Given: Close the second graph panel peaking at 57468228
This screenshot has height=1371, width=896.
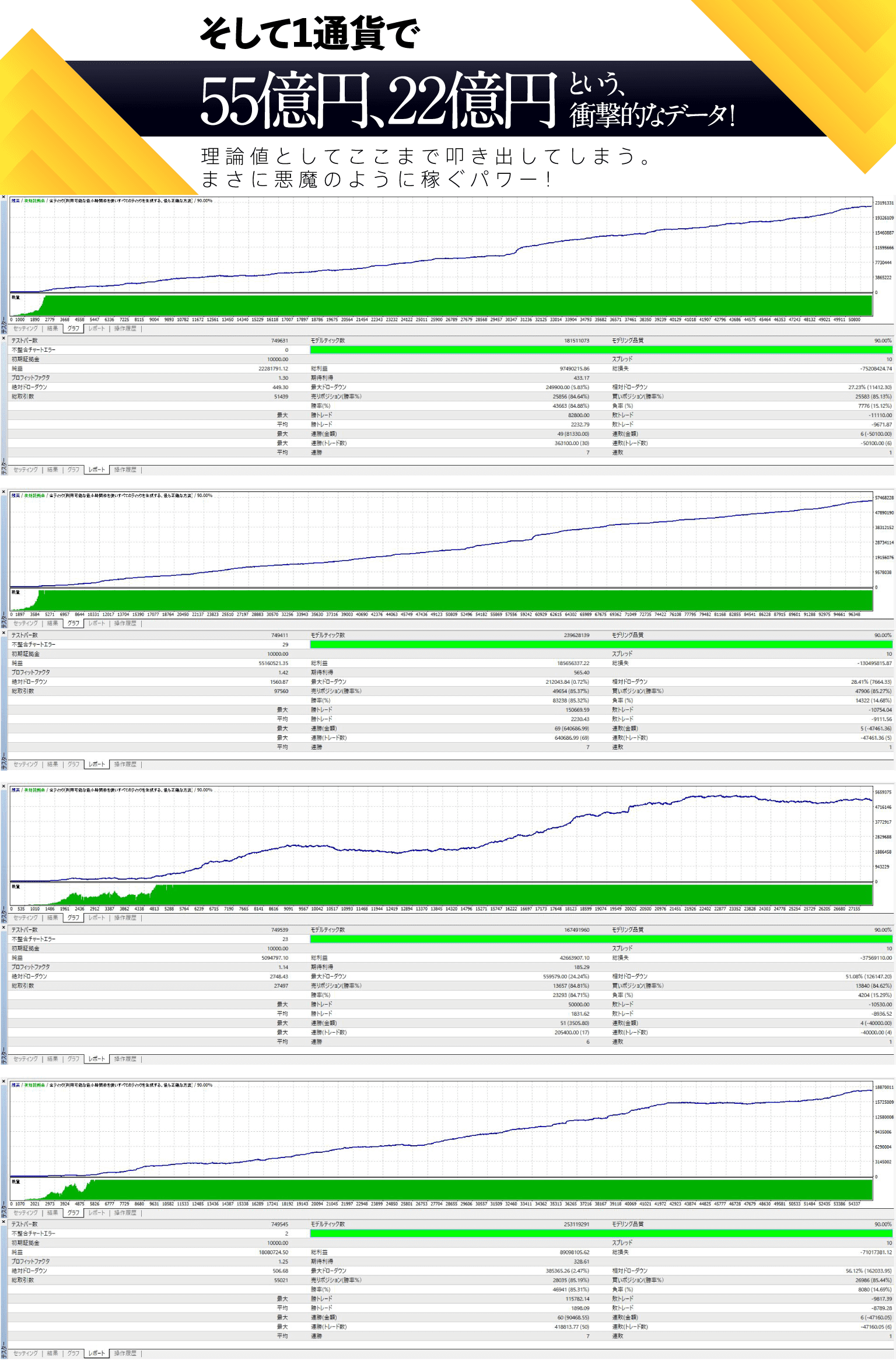Looking at the screenshot, I should point(3,493).
